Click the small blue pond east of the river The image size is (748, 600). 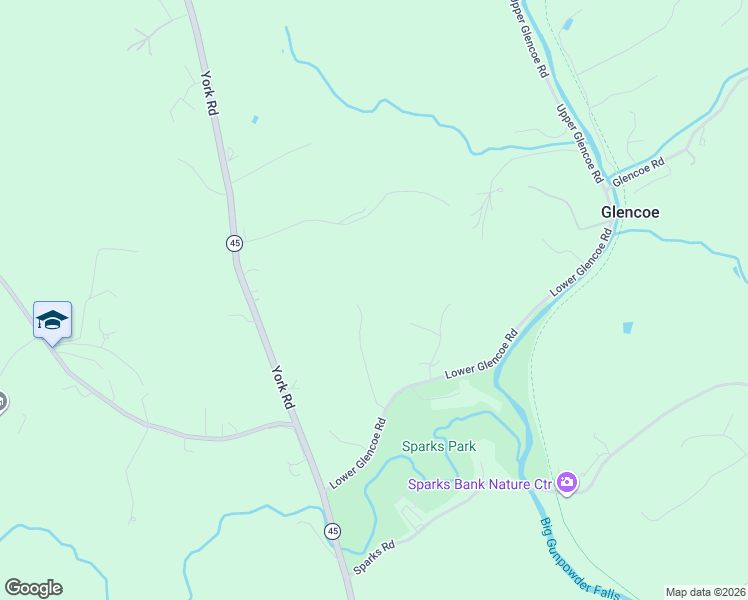628,328
